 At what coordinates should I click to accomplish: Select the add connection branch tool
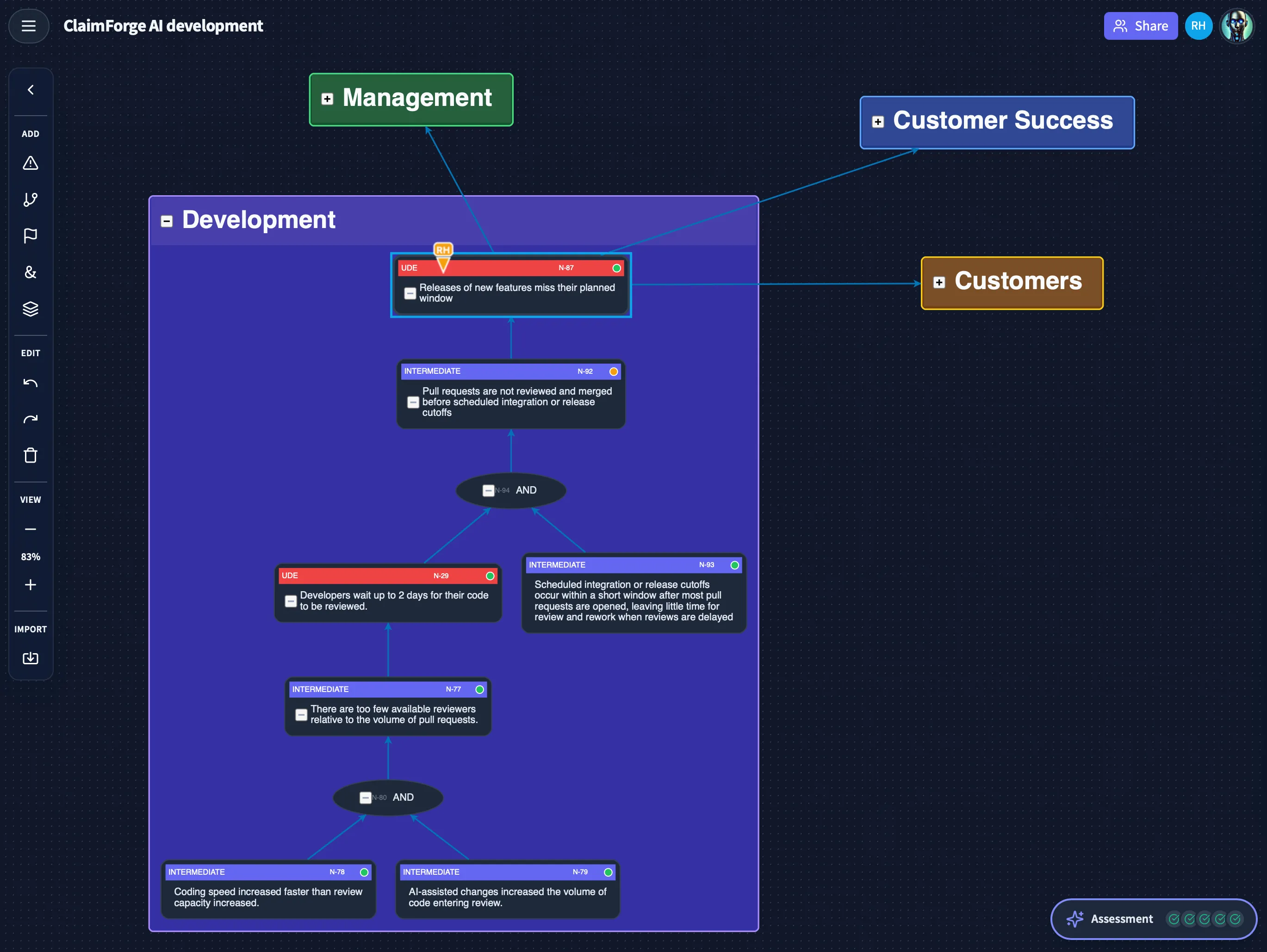[x=31, y=199]
